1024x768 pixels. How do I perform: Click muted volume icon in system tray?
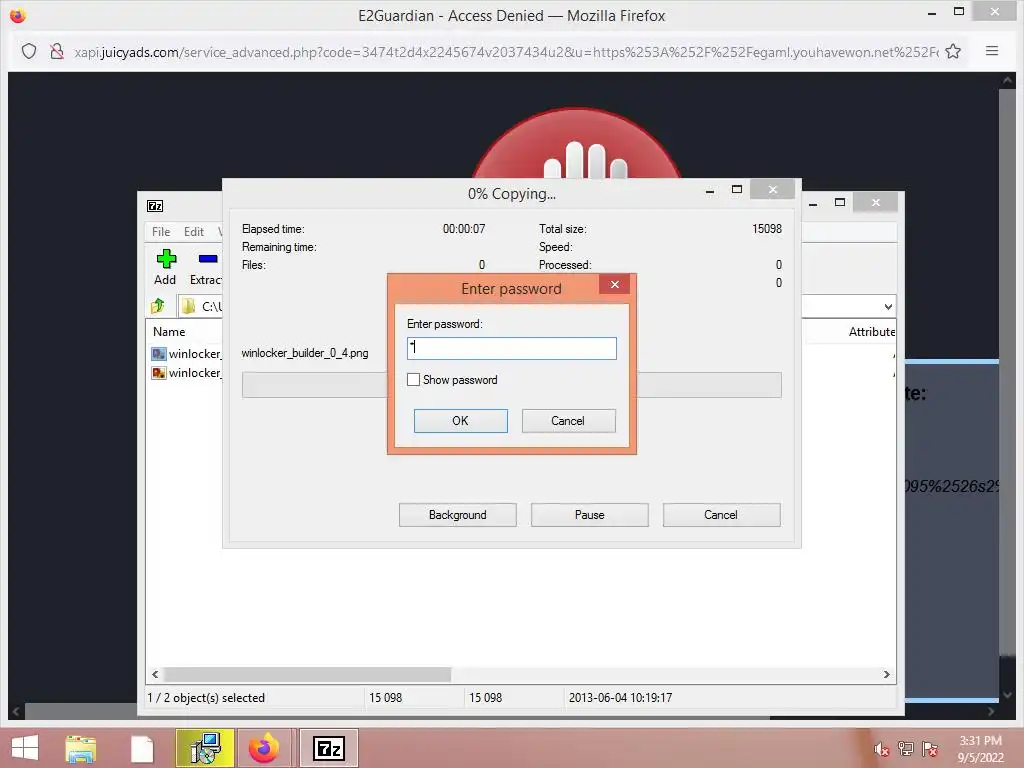[x=882, y=749]
